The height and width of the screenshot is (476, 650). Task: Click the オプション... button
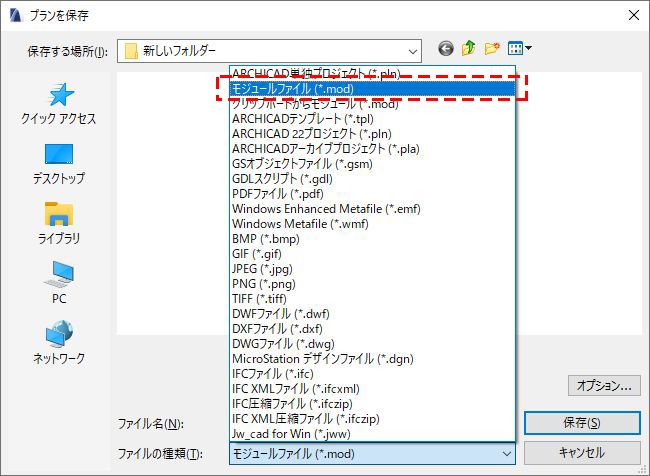[604, 386]
